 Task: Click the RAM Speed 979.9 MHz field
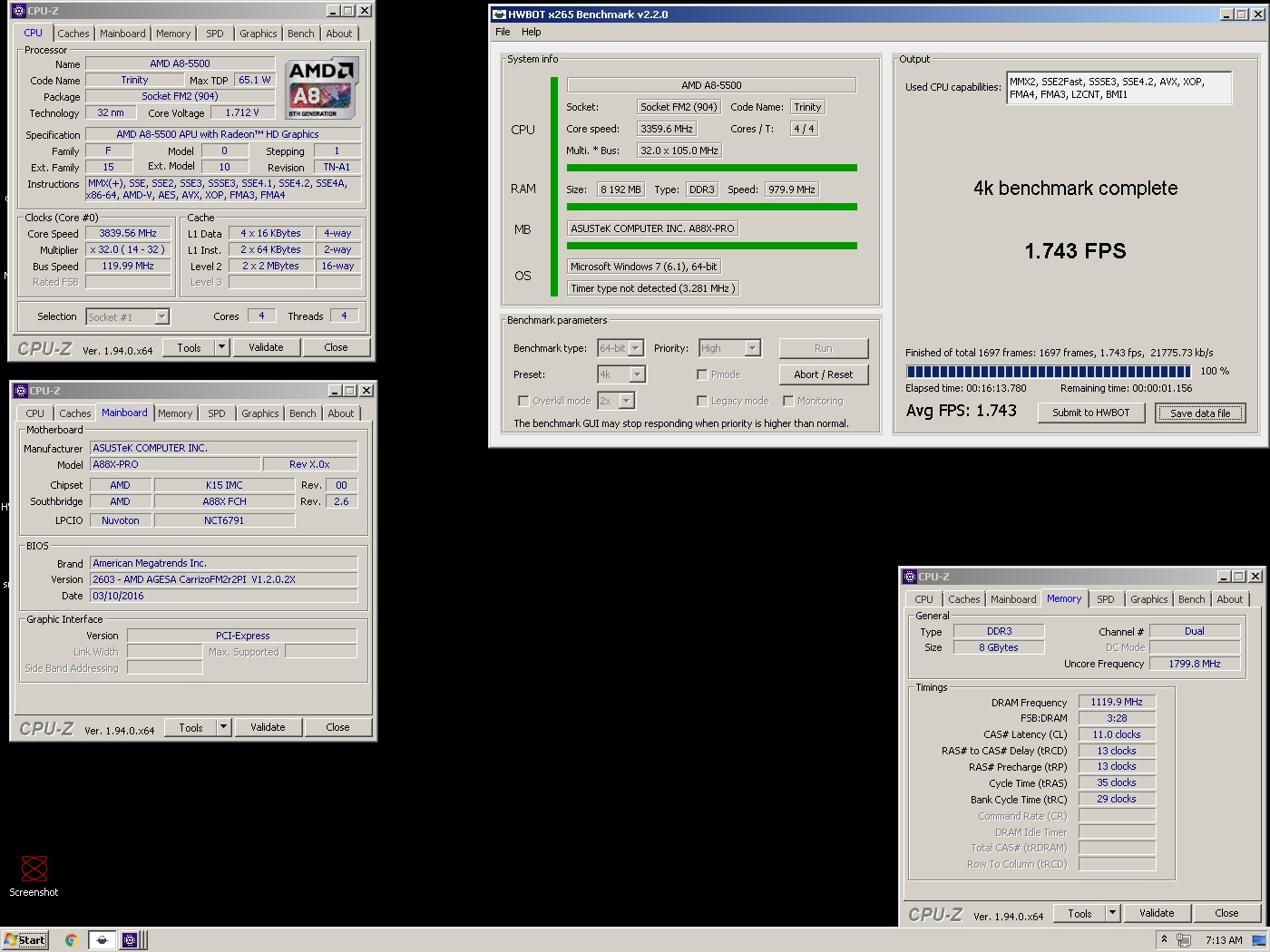pyautogui.click(x=791, y=189)
